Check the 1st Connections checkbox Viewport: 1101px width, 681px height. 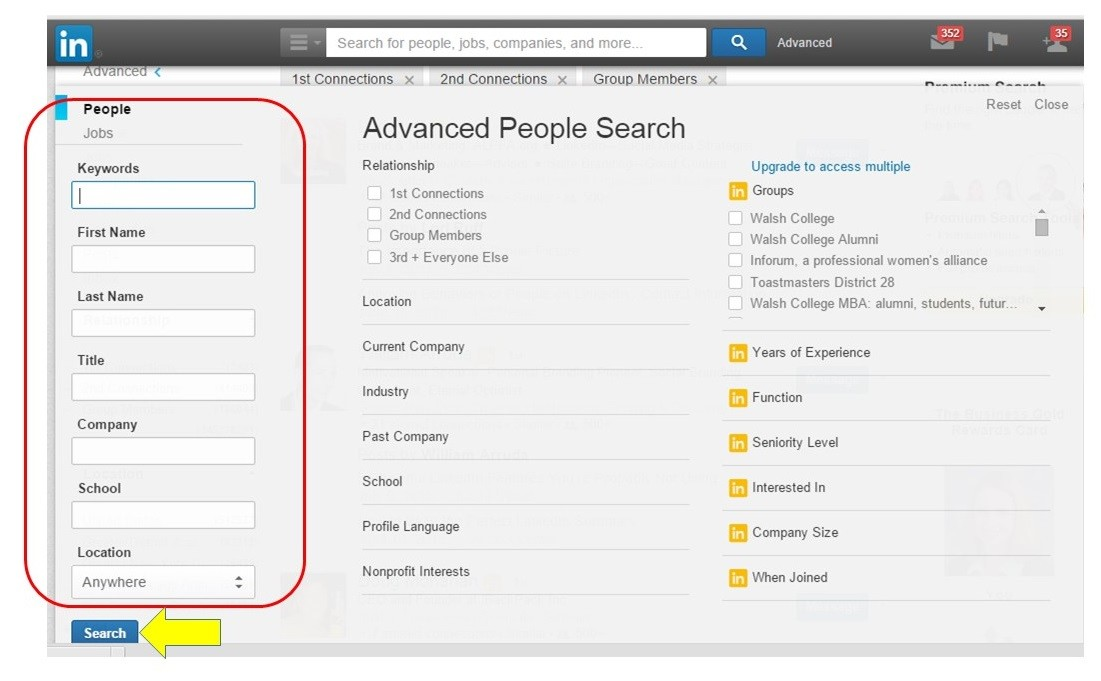tap(375, 193)
